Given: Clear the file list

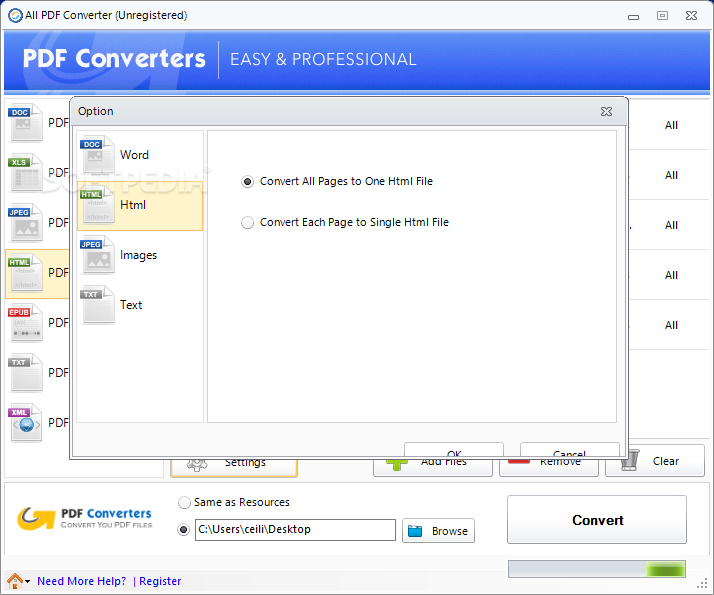Looking at the screenshot, I should point(655,461).
